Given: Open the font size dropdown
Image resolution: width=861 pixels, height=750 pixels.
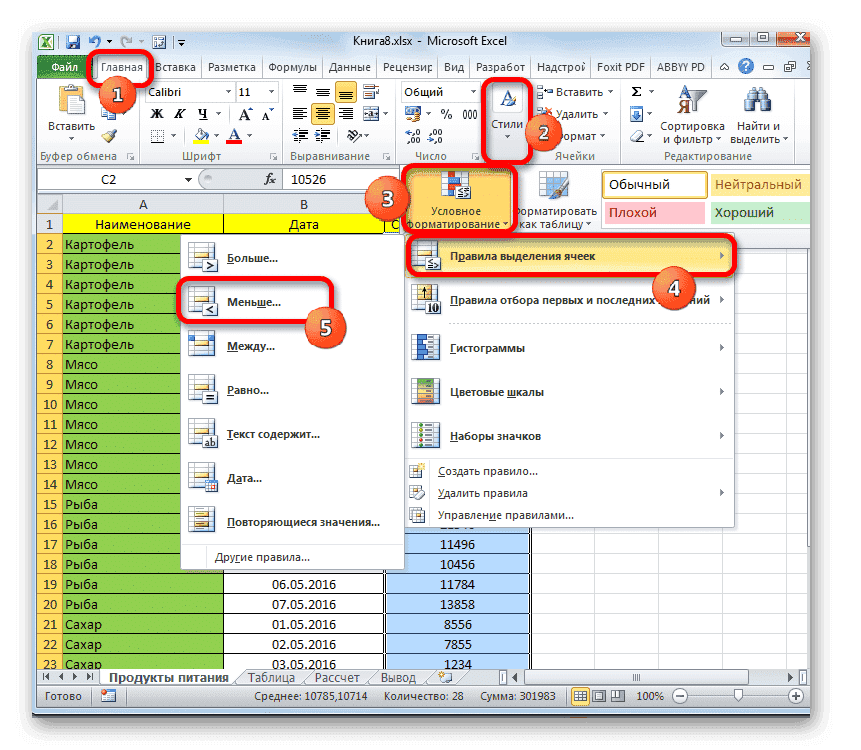Looking at the screenshot, I should click(x=270, y=91).
